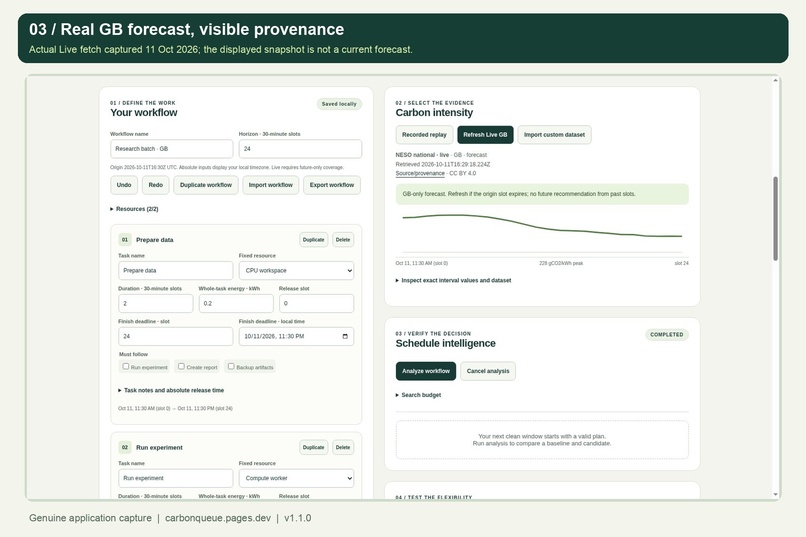Switch to Recorded replay source
The width and height of the screenshot is (806, 537).
click(424, 135)
